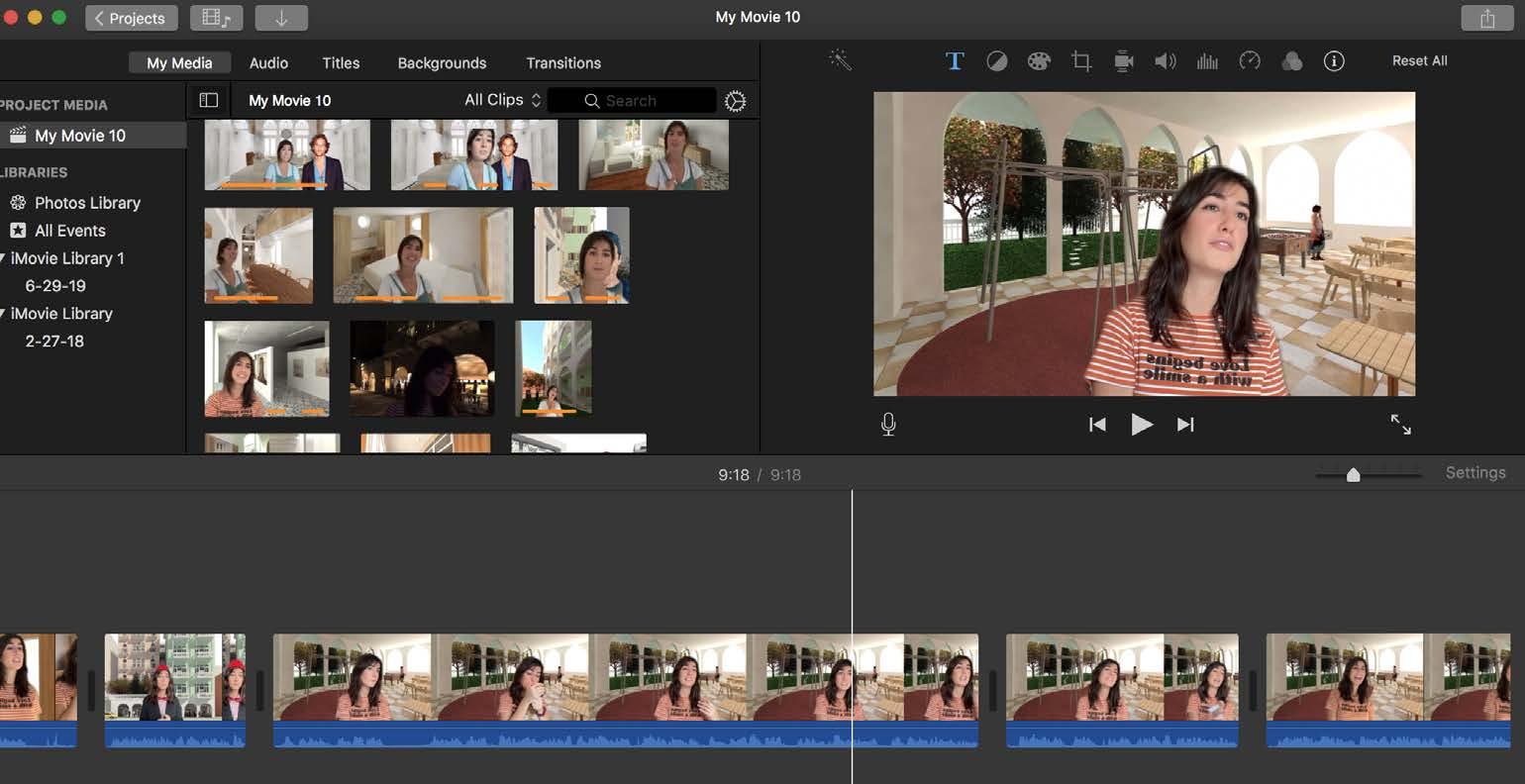The image size is (1525, 784).
Task: Open the volume adjustment speaker icon
Action: pos(1165,61)
